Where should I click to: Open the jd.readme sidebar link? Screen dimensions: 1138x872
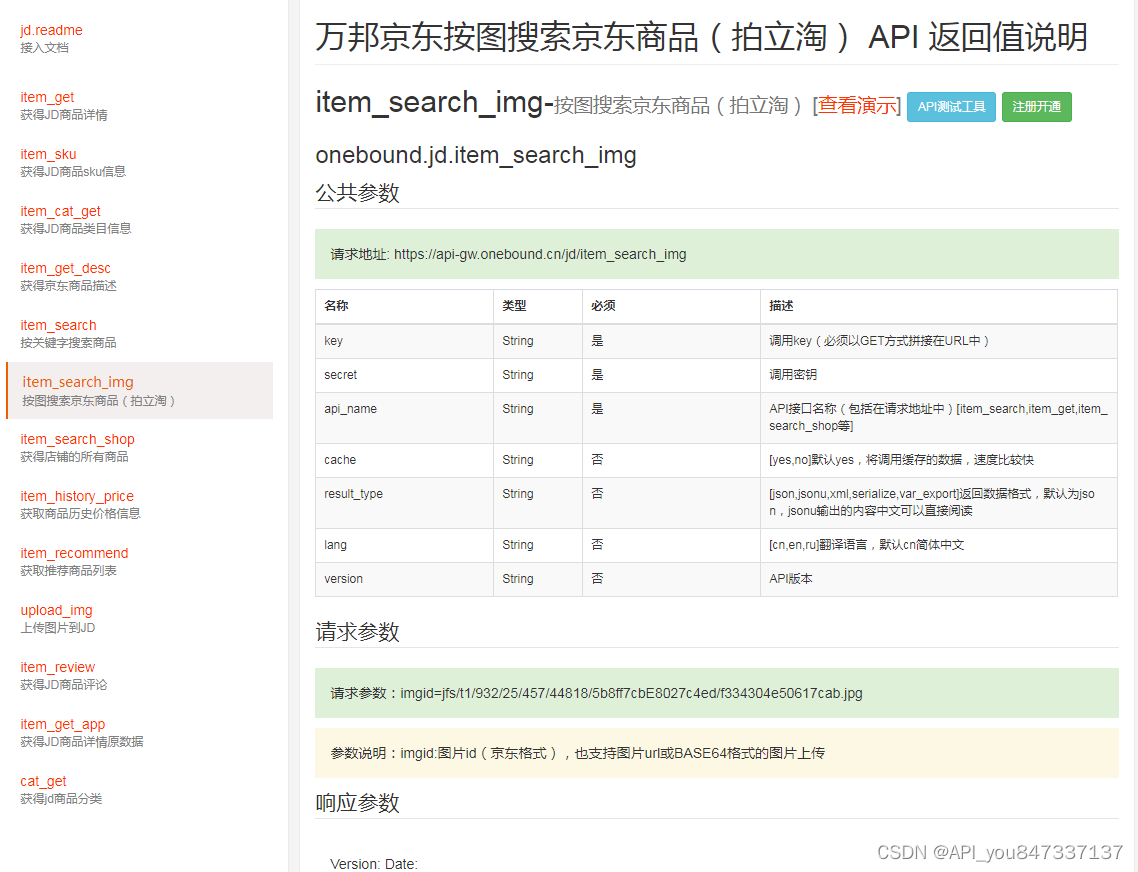(x=52, y=30)
